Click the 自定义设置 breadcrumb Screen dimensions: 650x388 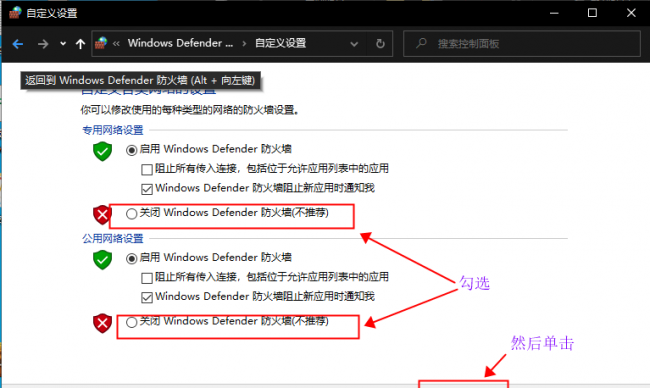(281, 43)
